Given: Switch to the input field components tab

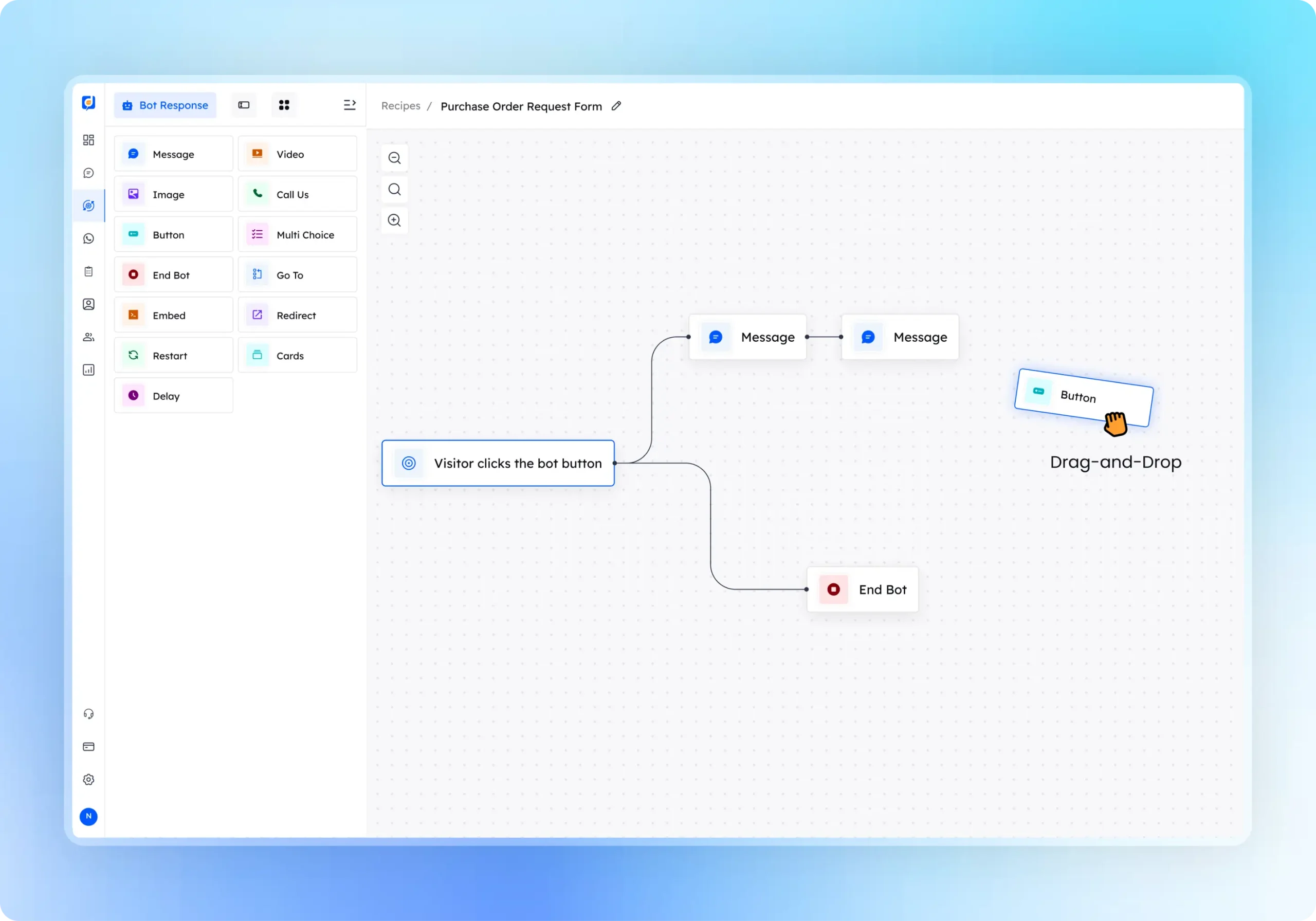Looking at the screenshot, I should 244,105.
